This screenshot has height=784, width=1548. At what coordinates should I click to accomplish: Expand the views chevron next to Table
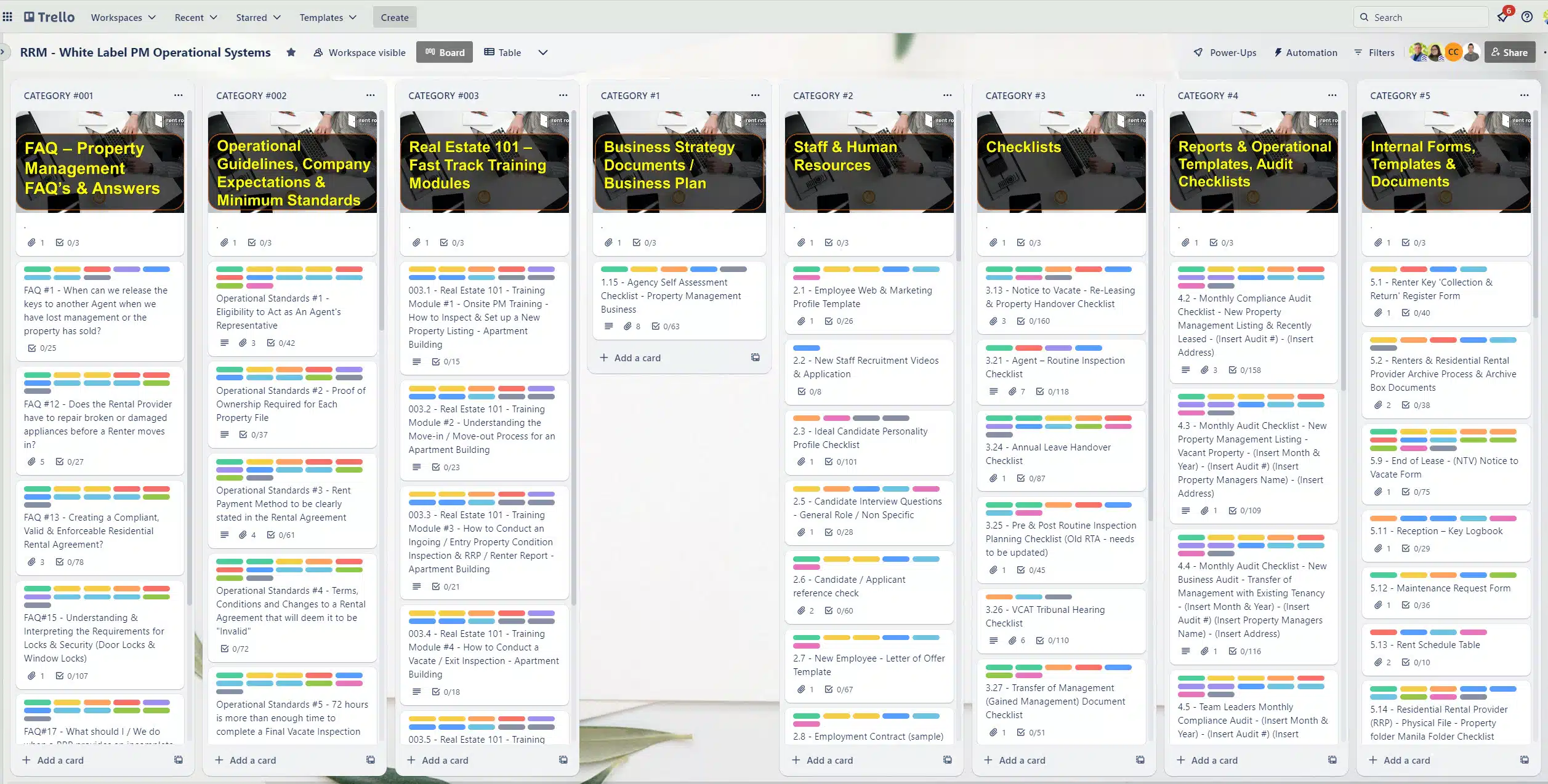(x=542, y=52)
